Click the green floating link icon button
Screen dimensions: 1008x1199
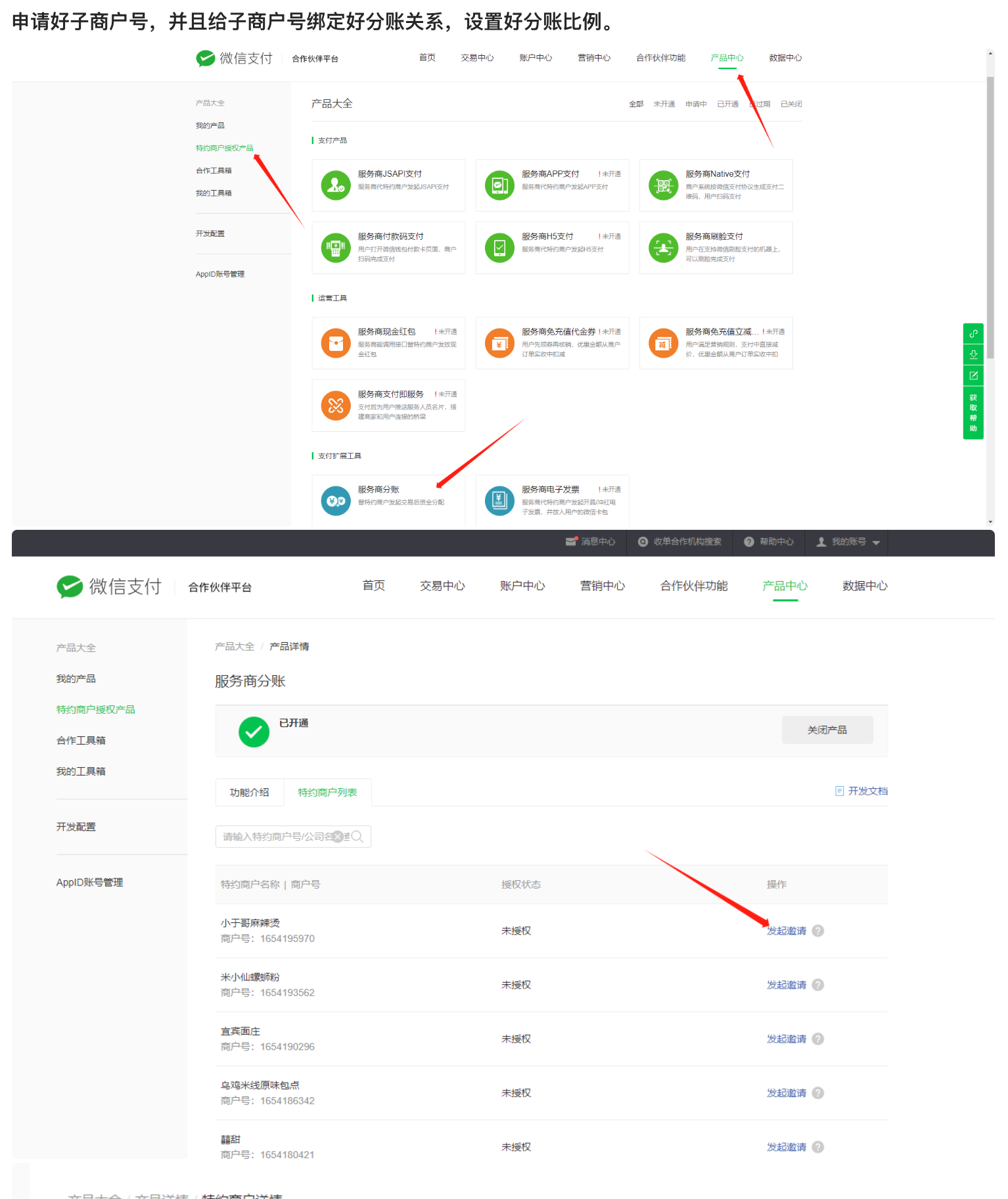973,333
